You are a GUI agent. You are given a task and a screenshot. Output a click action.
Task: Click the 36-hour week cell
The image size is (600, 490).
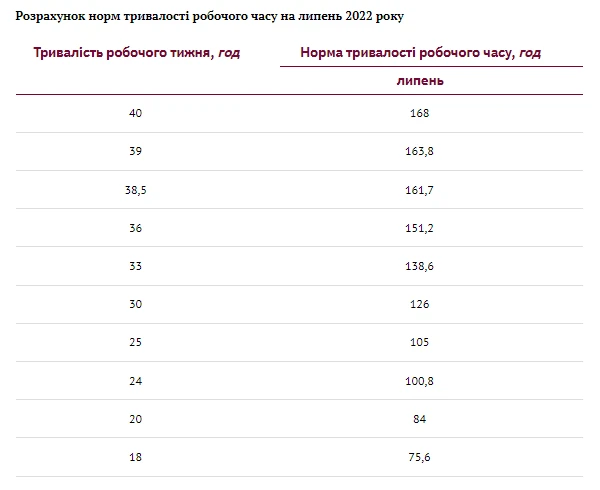click(136, 228)
